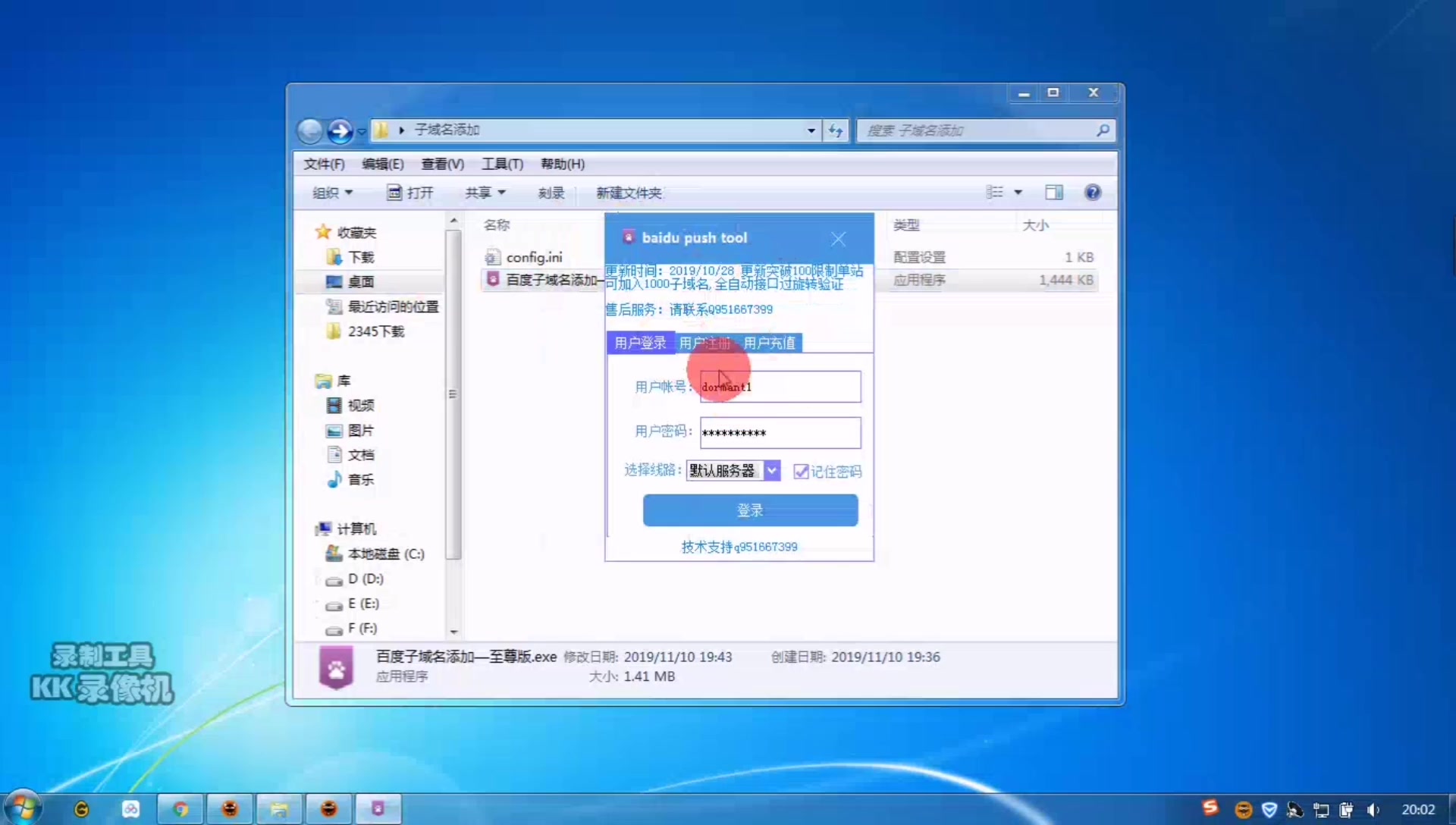
Task: Click the speaker volume tray icon
Action: (x=1375, y=811)
